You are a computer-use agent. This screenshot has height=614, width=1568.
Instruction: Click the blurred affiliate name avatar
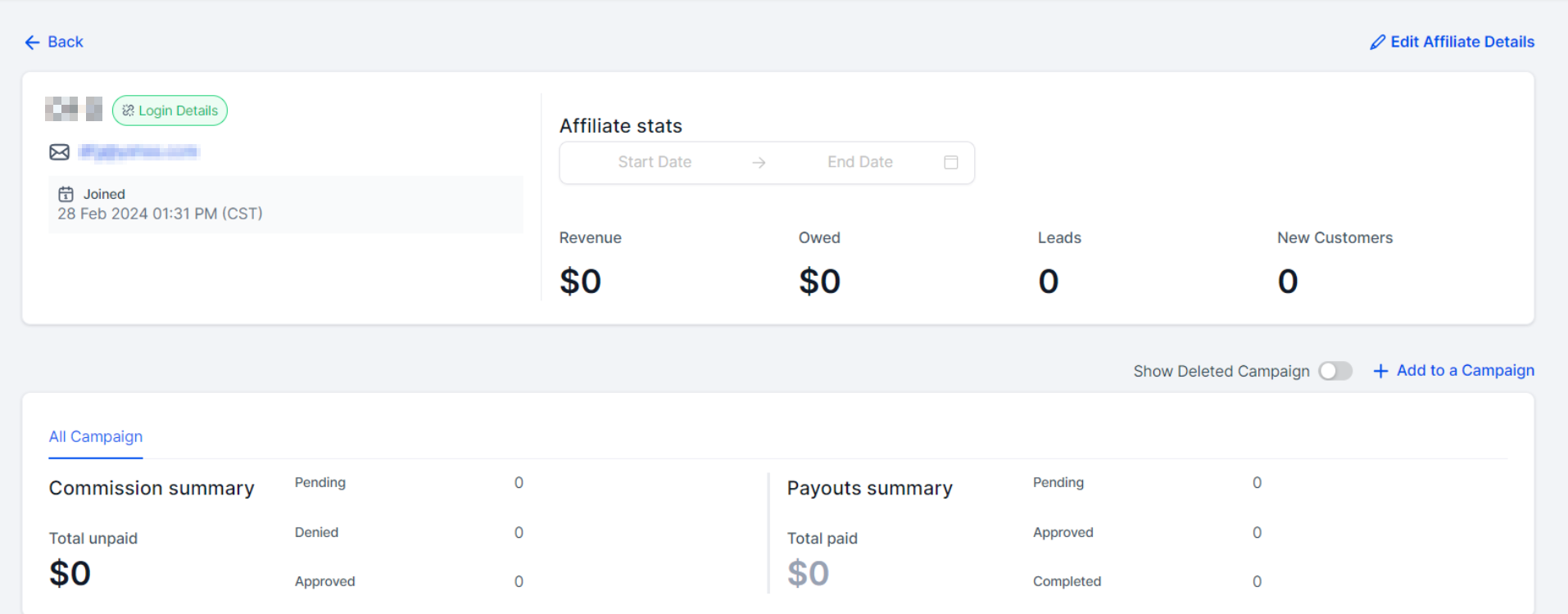tap(74, 109)
